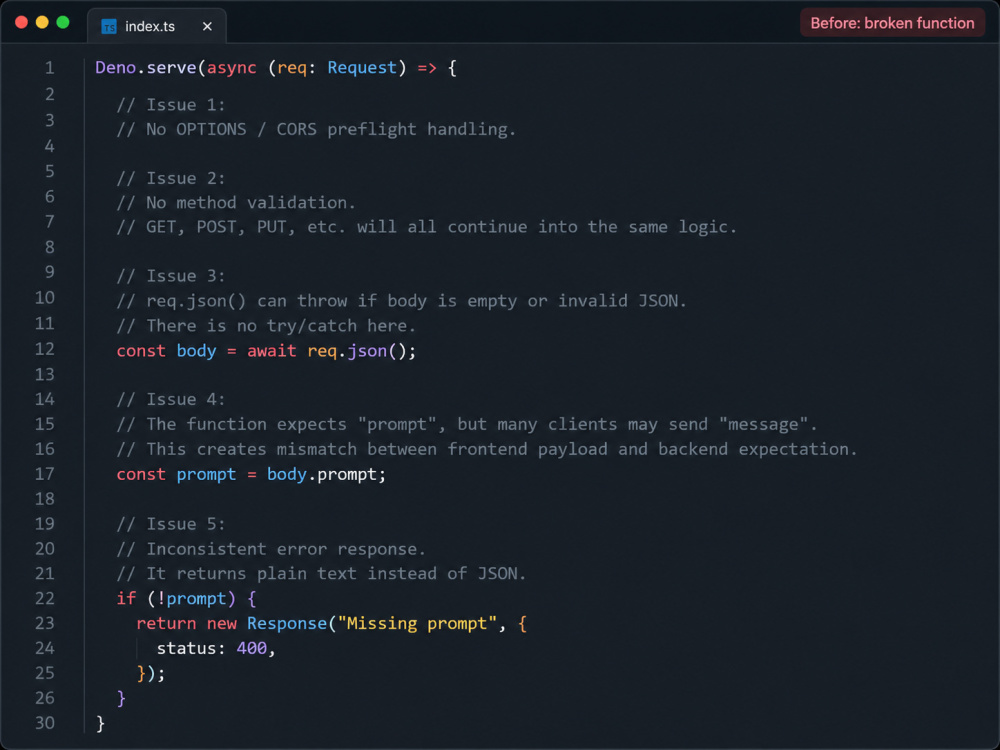Click the '// Issue 2:' comment
1000x750 pixels.
click(170, 178)
